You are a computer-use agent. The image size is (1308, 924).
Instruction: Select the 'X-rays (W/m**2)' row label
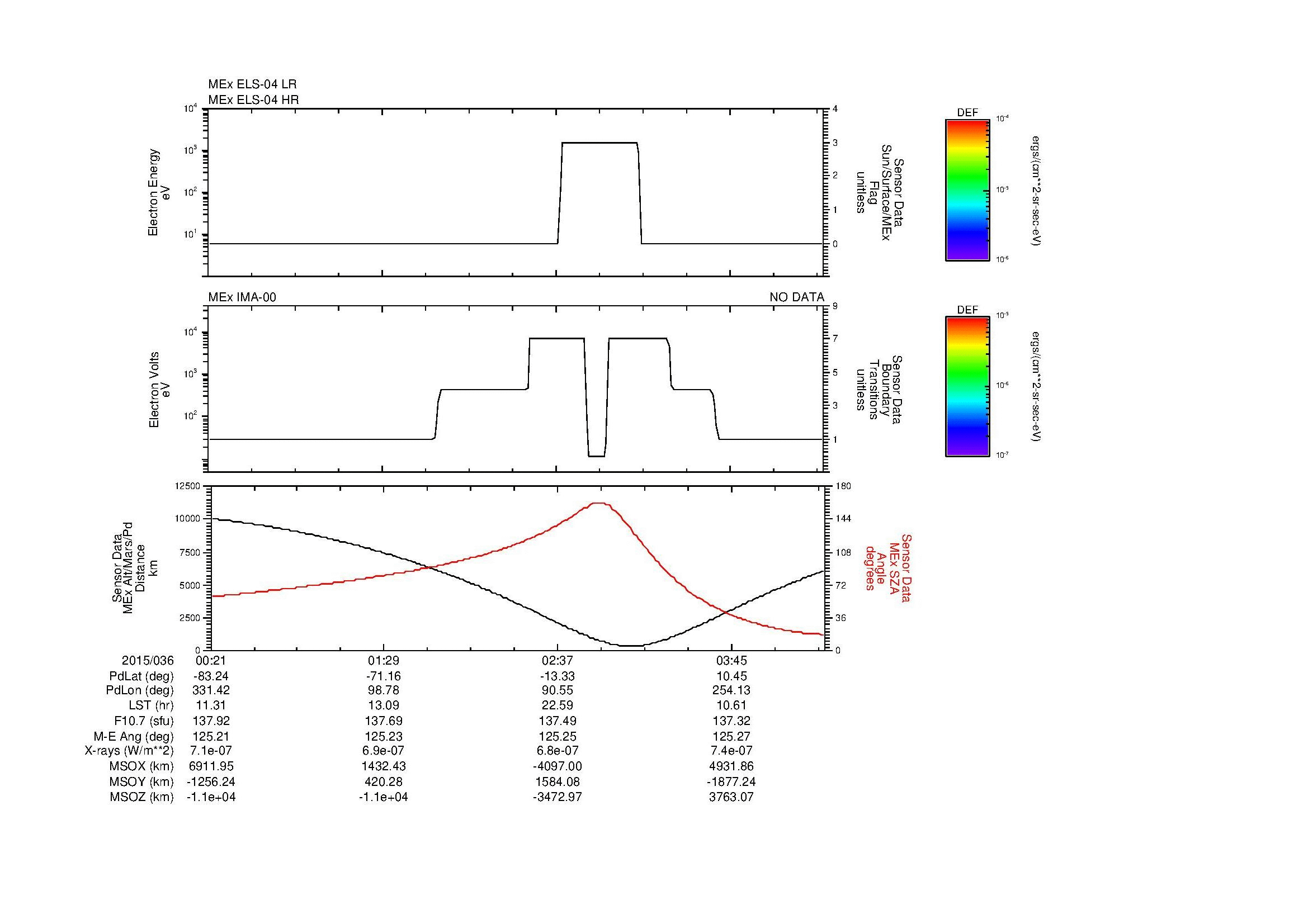tap(129, 751)
